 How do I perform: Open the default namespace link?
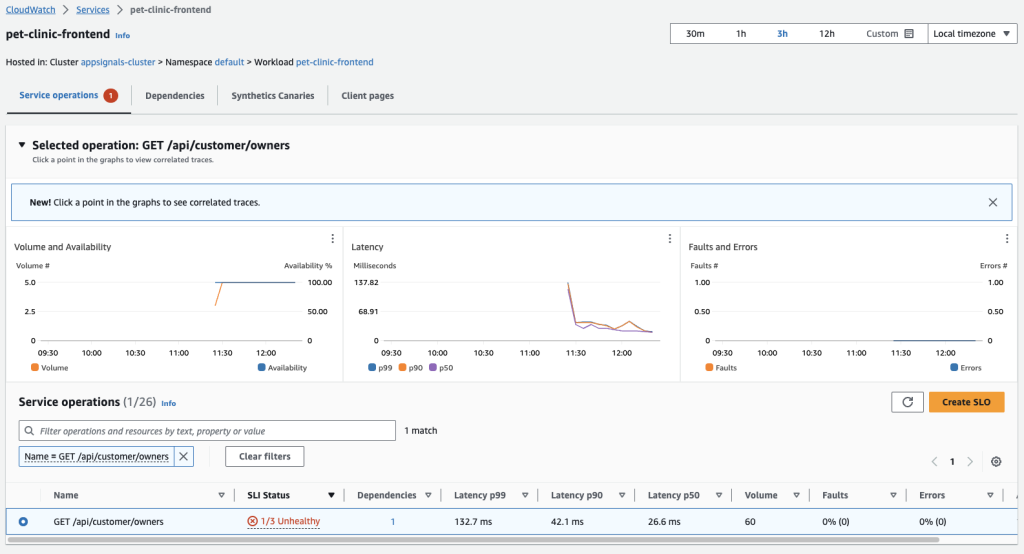point(229,62)
